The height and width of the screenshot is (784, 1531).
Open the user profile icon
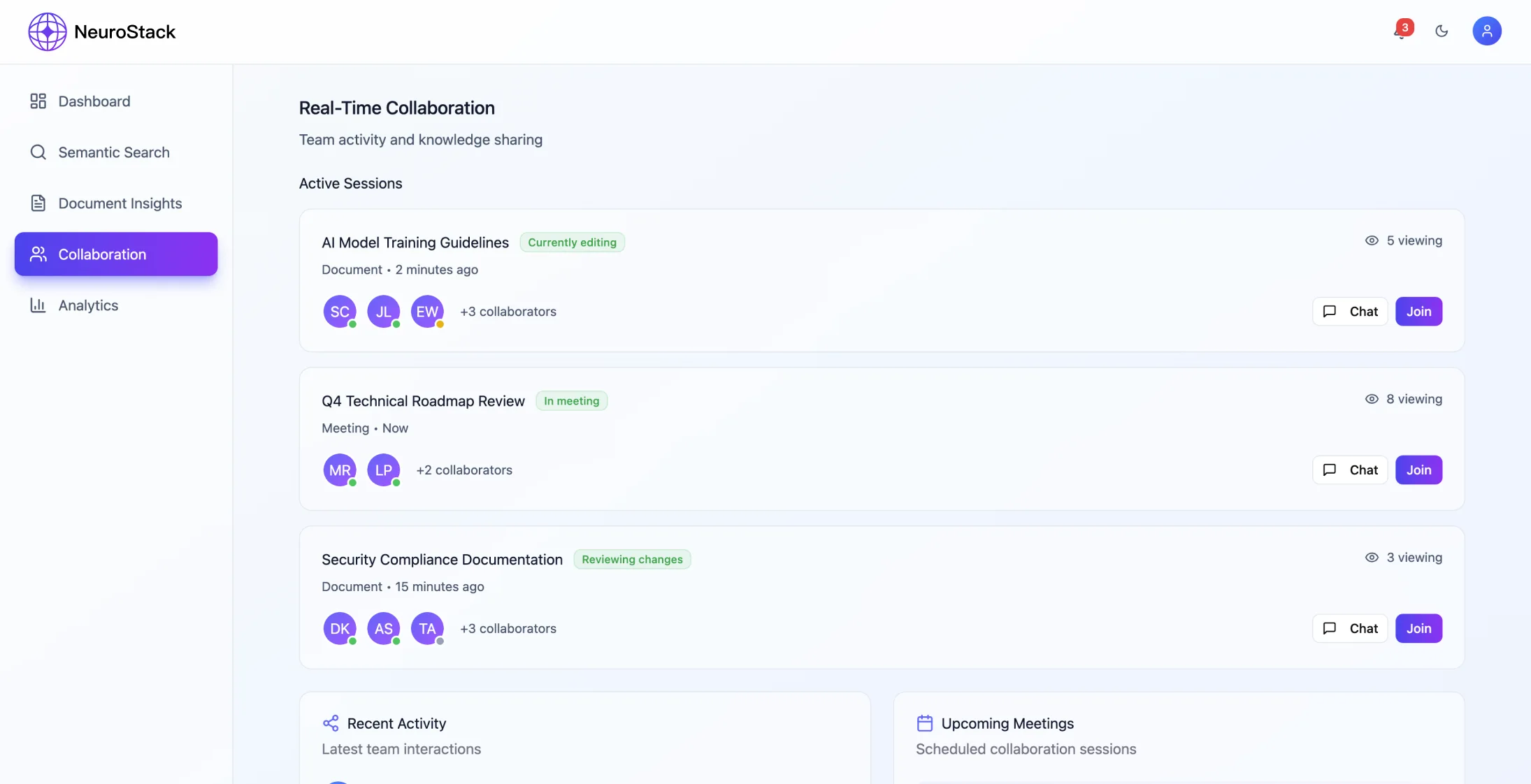(x=1488, y=31)
